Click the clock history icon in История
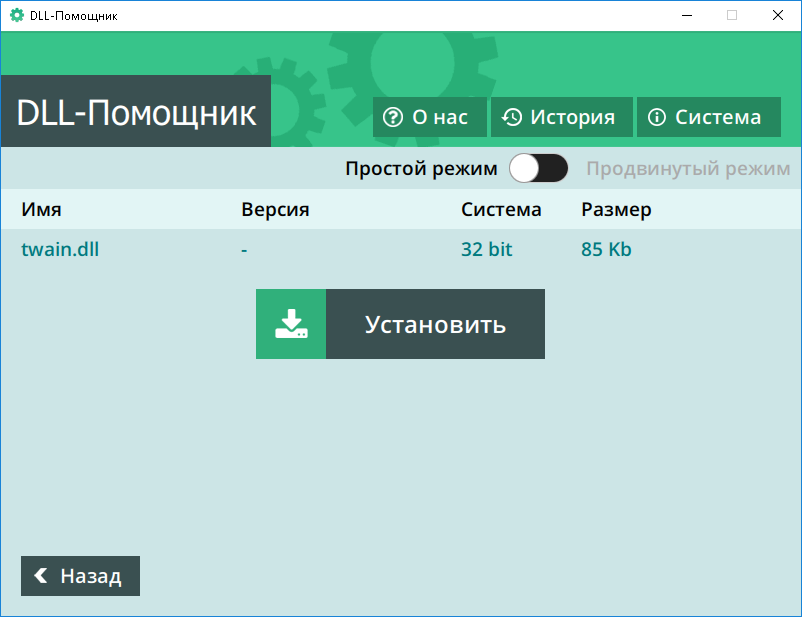 (x=511, y=117)
